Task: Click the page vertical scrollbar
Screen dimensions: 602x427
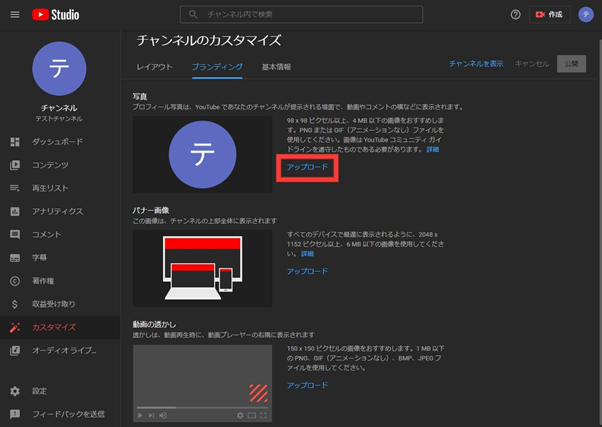Action: [600, 230]
